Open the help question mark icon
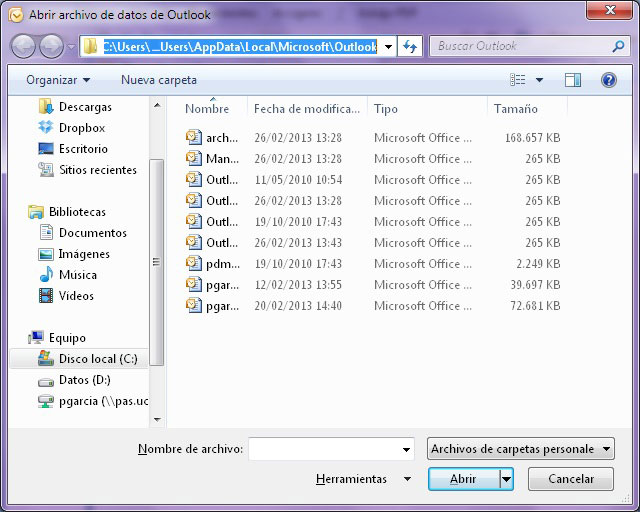The image size is (641, 513). [x=608, y=80]
